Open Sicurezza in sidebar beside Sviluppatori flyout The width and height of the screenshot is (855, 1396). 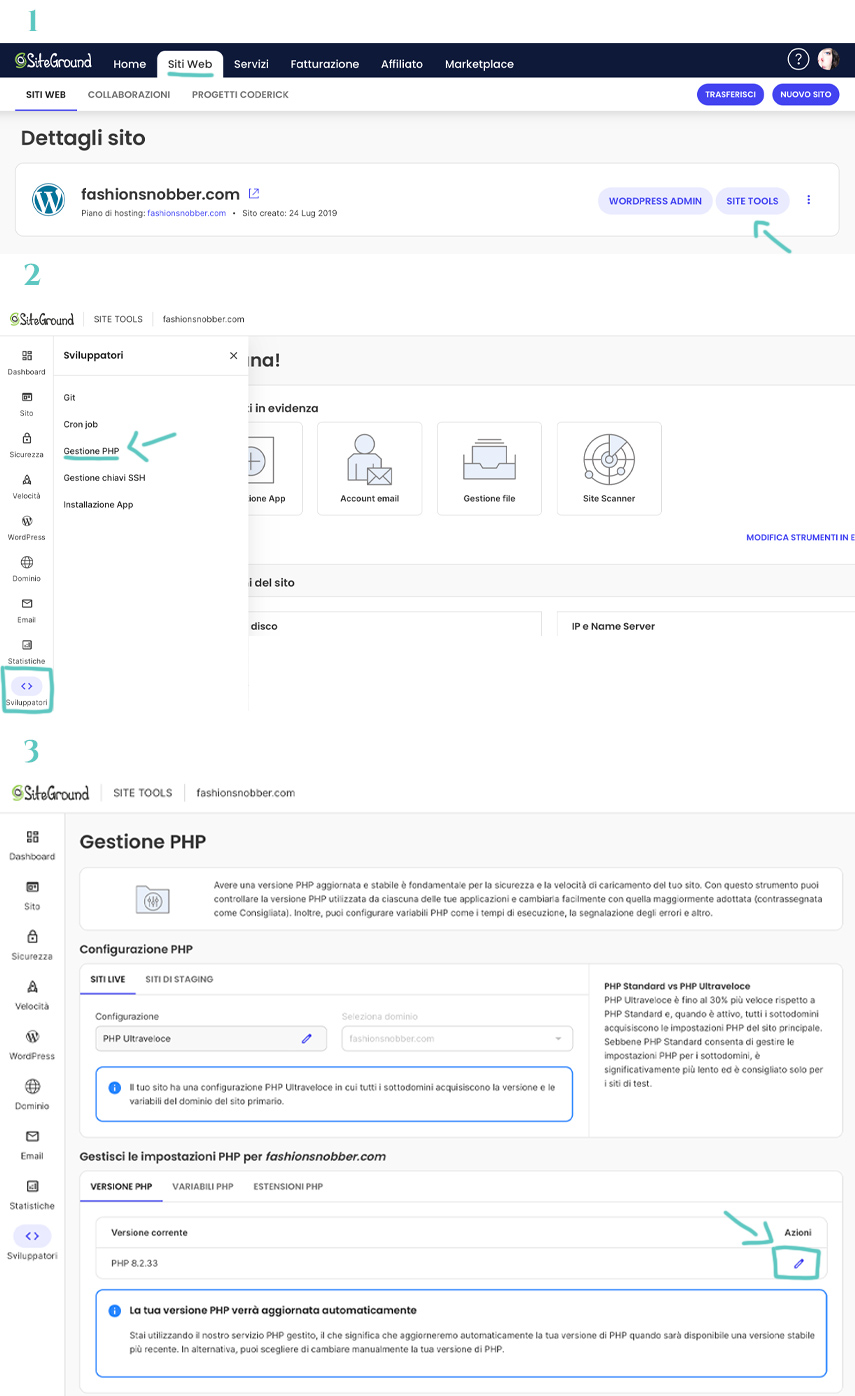click(27, 445)
